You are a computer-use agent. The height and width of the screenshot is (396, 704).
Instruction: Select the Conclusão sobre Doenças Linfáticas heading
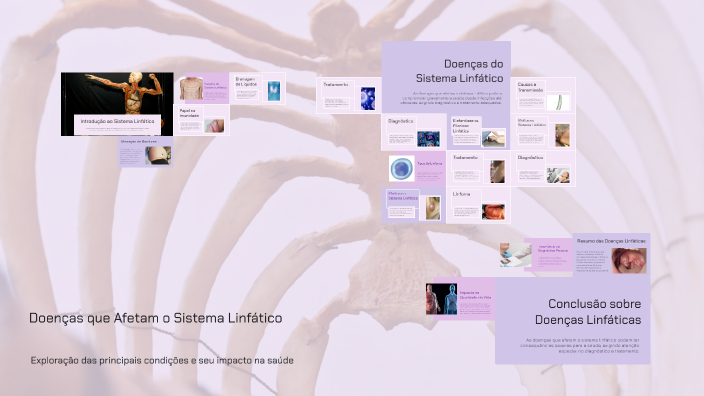(x=588, y=312)
